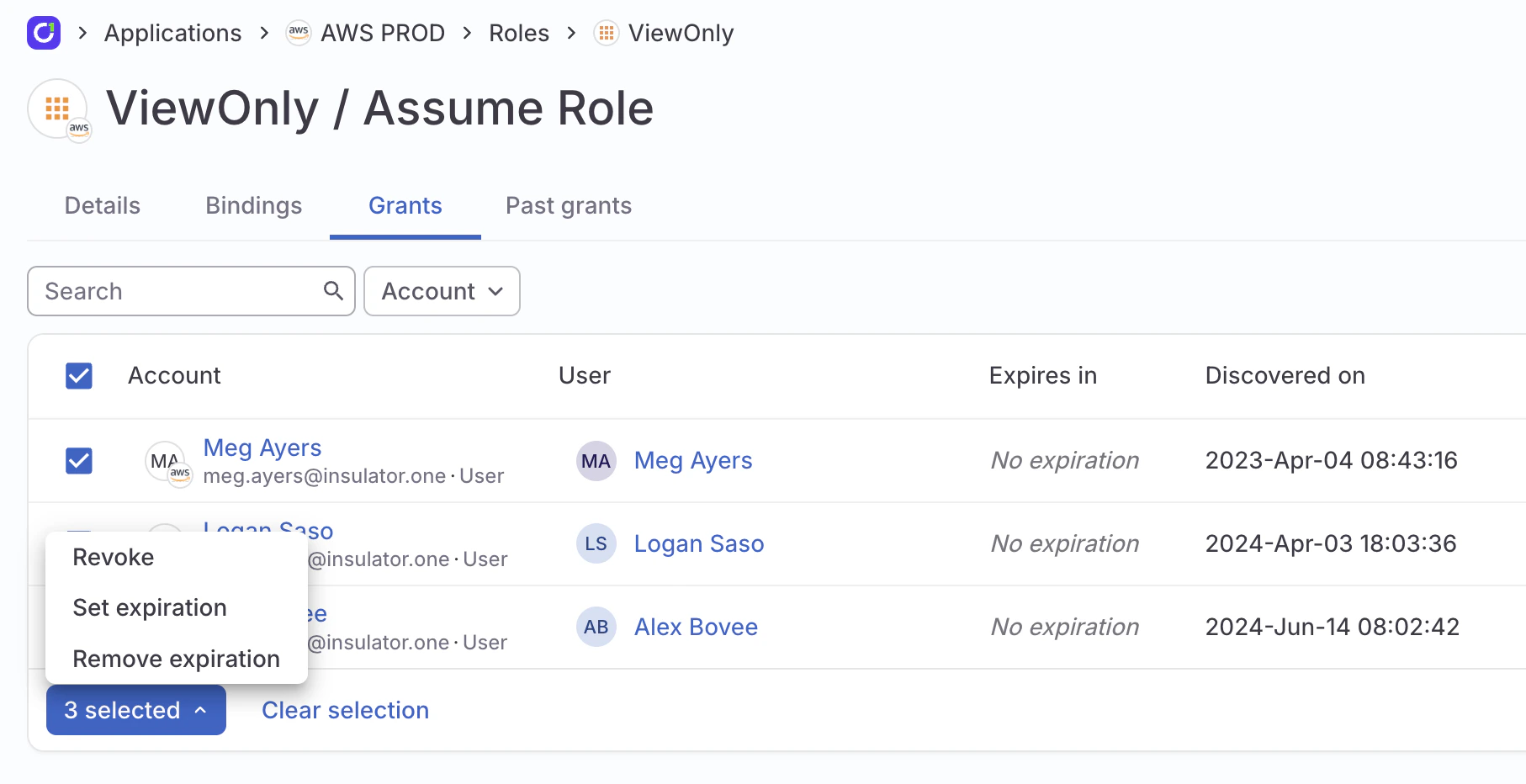Click the search magnifier icon
Screen dimensions: 1526x784
click(x=333, y=291)
